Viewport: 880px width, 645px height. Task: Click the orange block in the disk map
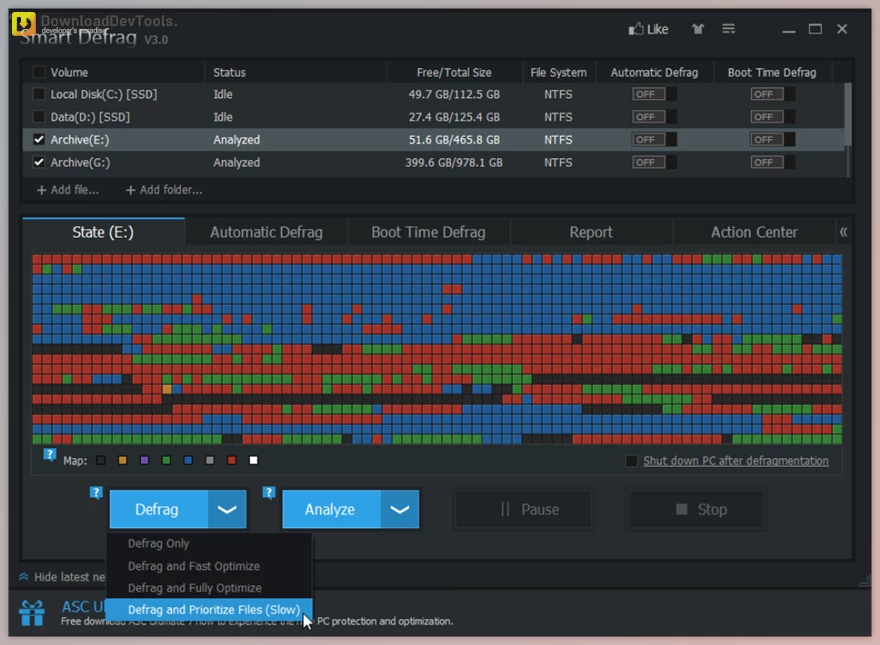tap(167, 388)
